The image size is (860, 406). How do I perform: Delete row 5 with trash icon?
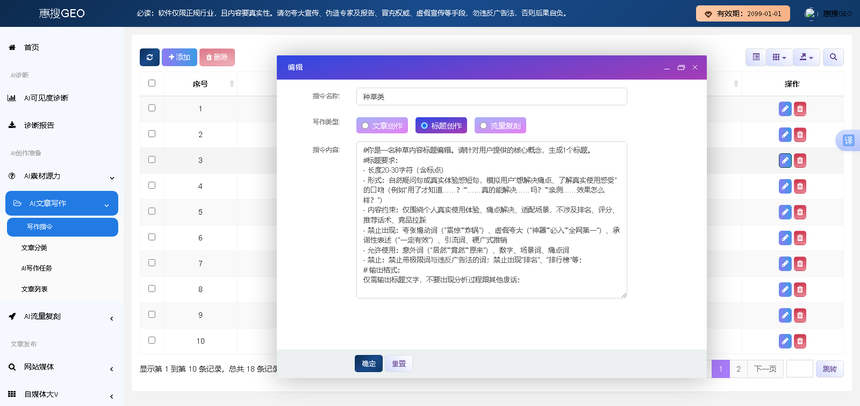(800, 212)
